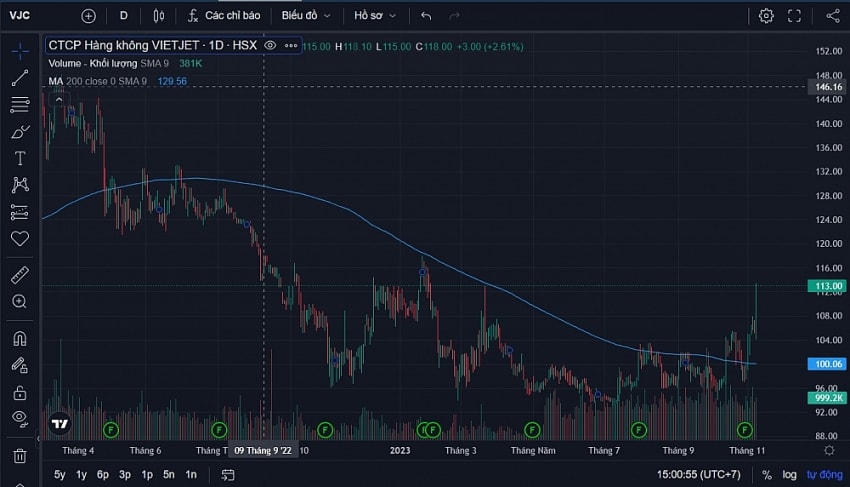
Task: Click the share chart icon
Action: click(833, 16)
